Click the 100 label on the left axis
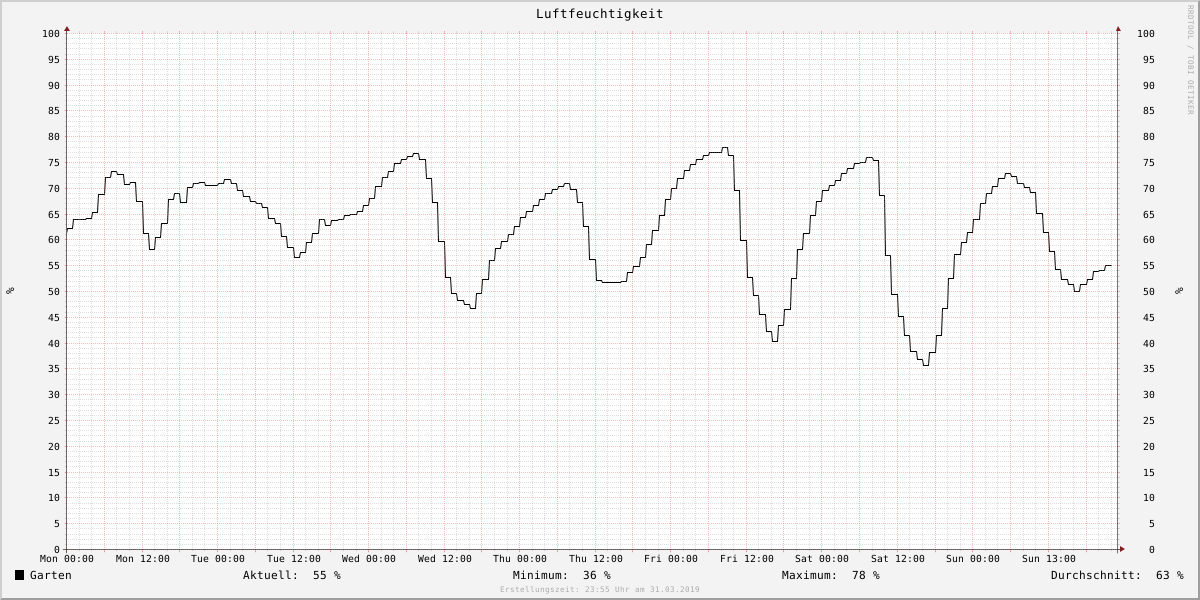The width and height of the screenshot is (1200, 600). click(x=52, y=34)
